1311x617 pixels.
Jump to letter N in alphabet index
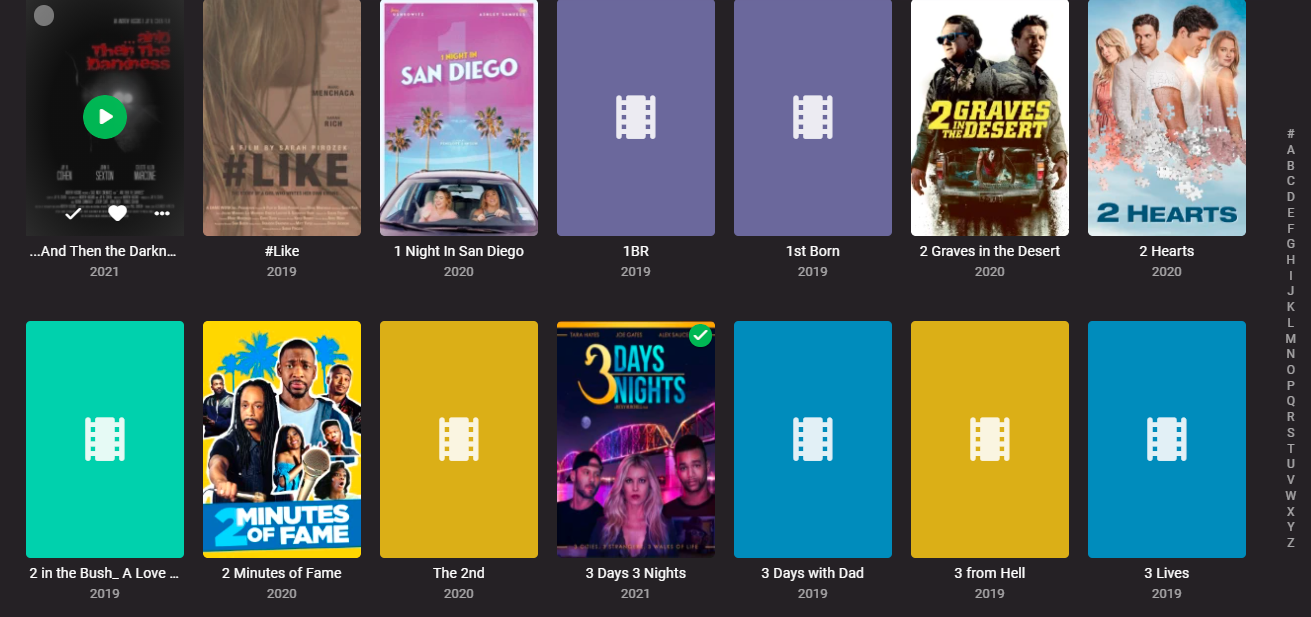click(1291, 354)
